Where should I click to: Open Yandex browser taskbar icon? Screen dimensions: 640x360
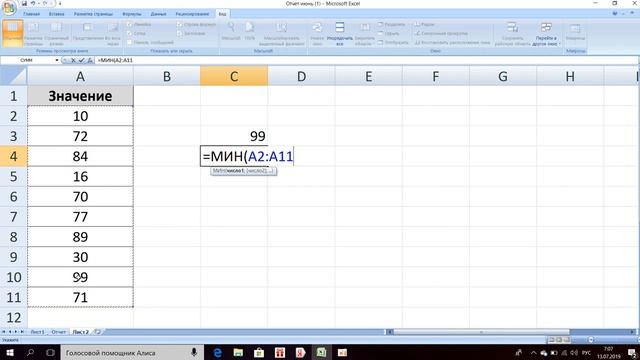pos(300,352)
